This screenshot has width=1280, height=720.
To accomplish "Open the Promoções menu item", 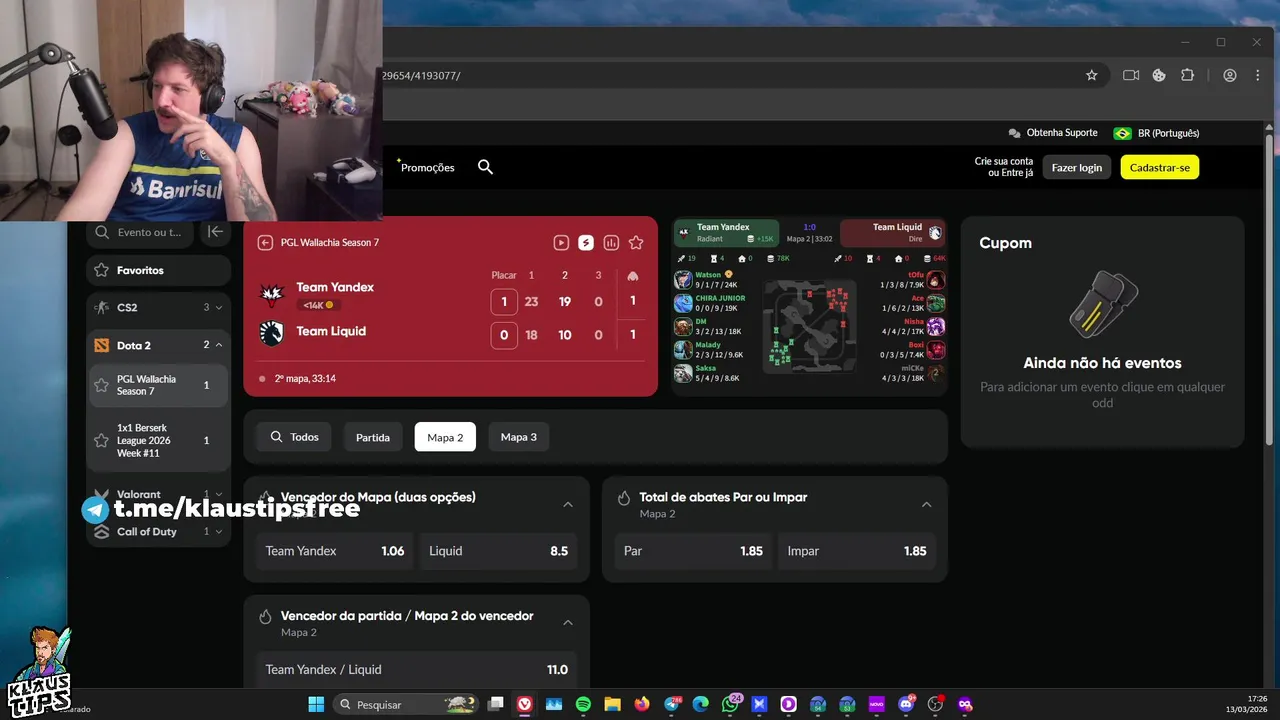I will click(427, 167).
